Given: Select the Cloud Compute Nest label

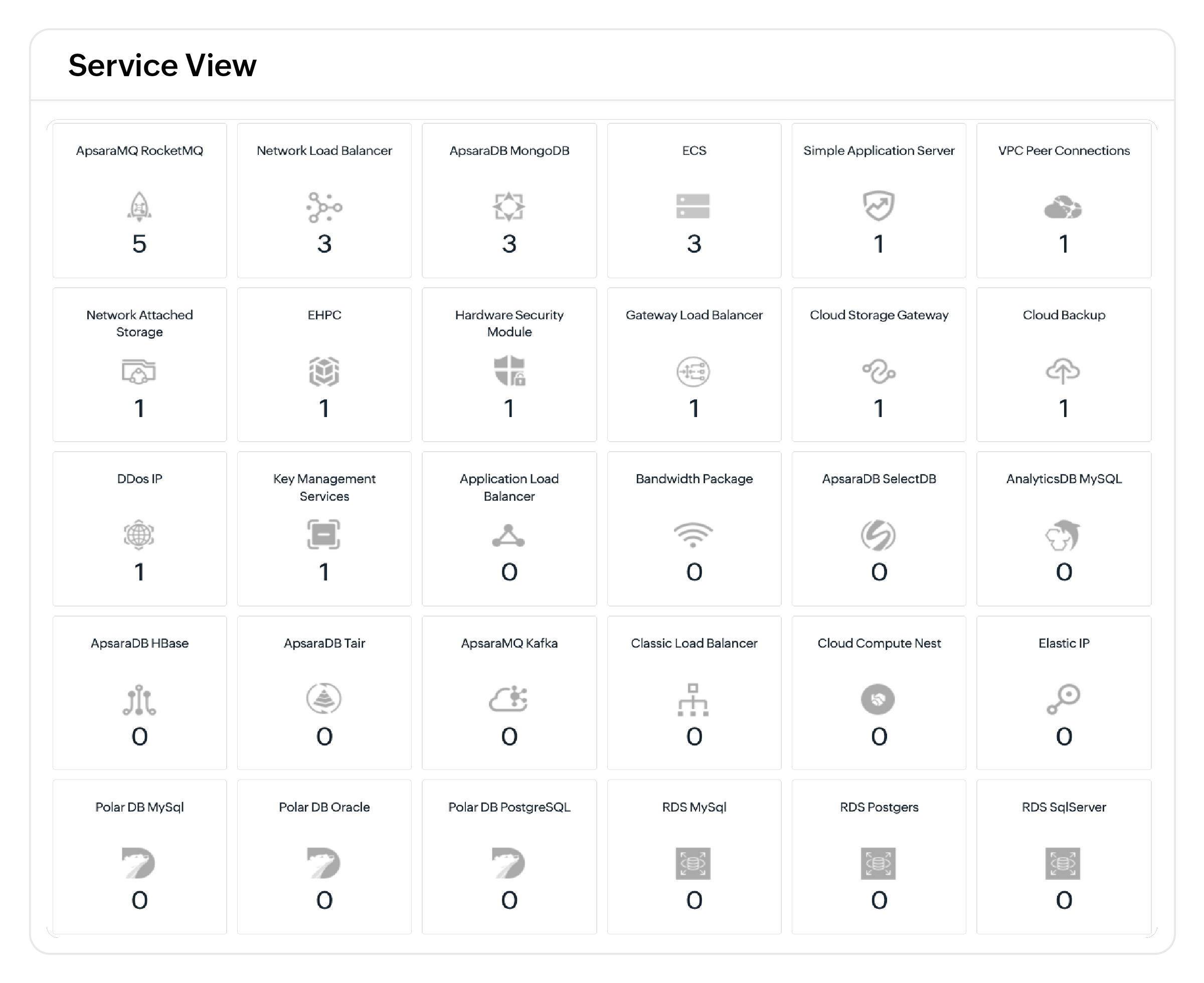Looking at the screenshot, I should pyautogui.click(x=879, y=643).
